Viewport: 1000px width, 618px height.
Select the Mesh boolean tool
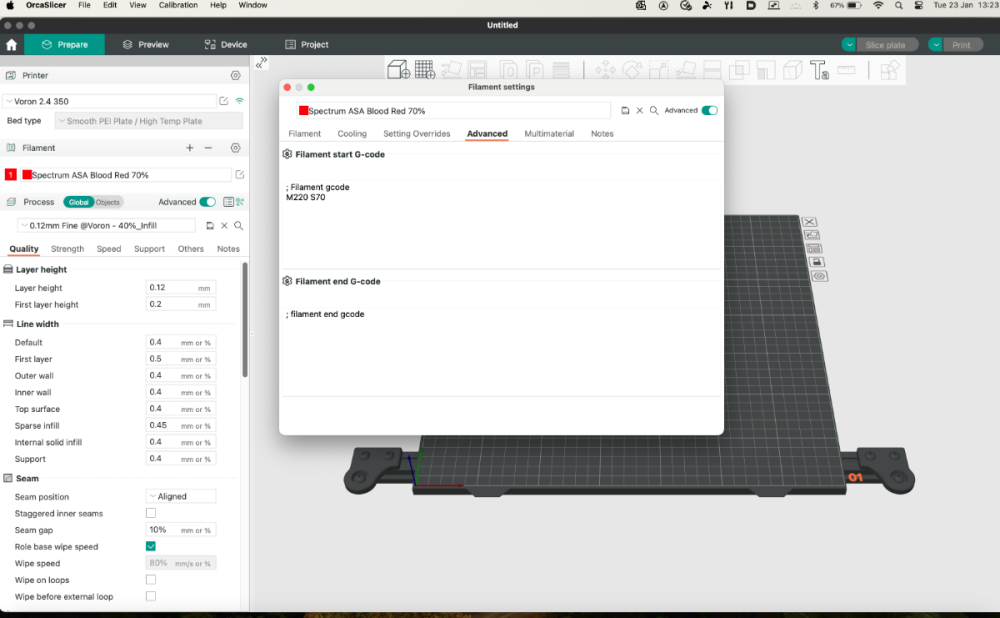[x=739, y=70]
